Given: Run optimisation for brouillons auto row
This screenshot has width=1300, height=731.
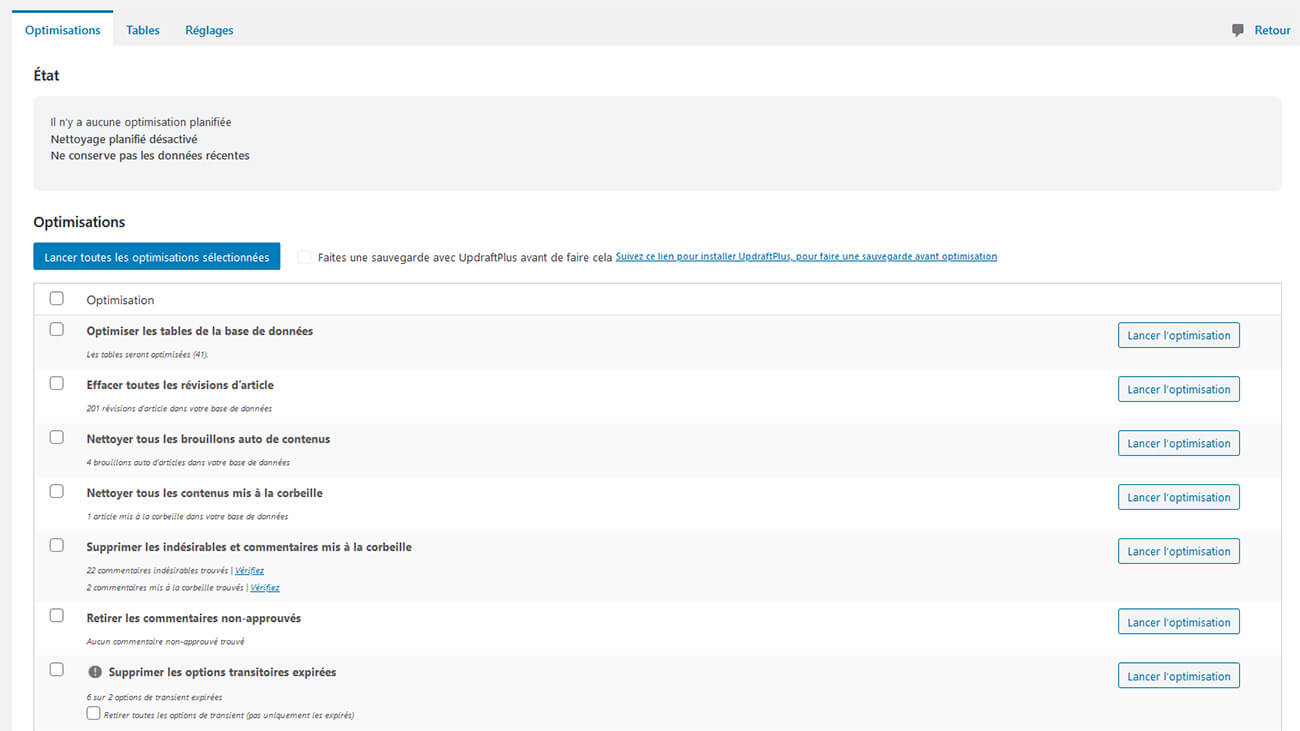Looking at the screenshot, I should click(1178, 443).
